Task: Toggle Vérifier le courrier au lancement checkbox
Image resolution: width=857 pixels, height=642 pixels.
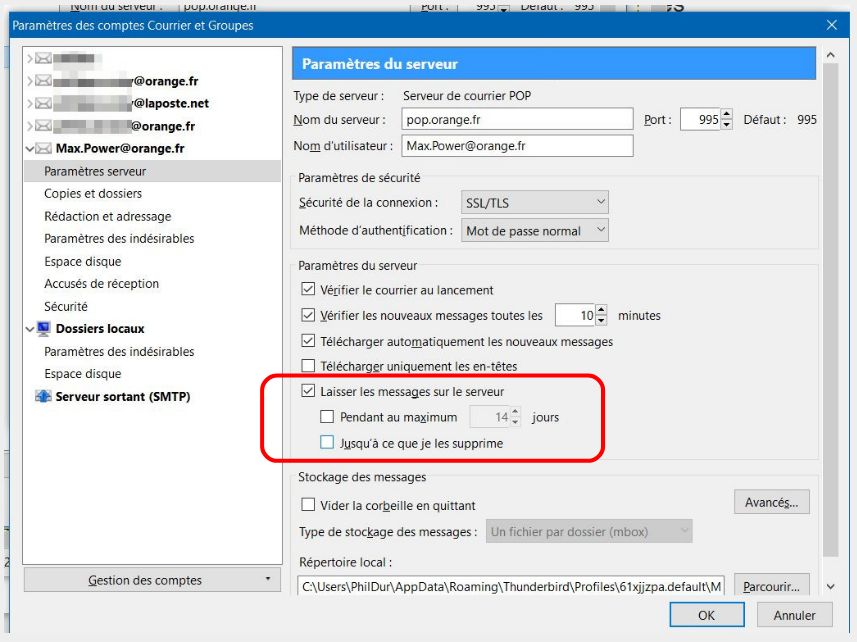Action: [308, 289]
